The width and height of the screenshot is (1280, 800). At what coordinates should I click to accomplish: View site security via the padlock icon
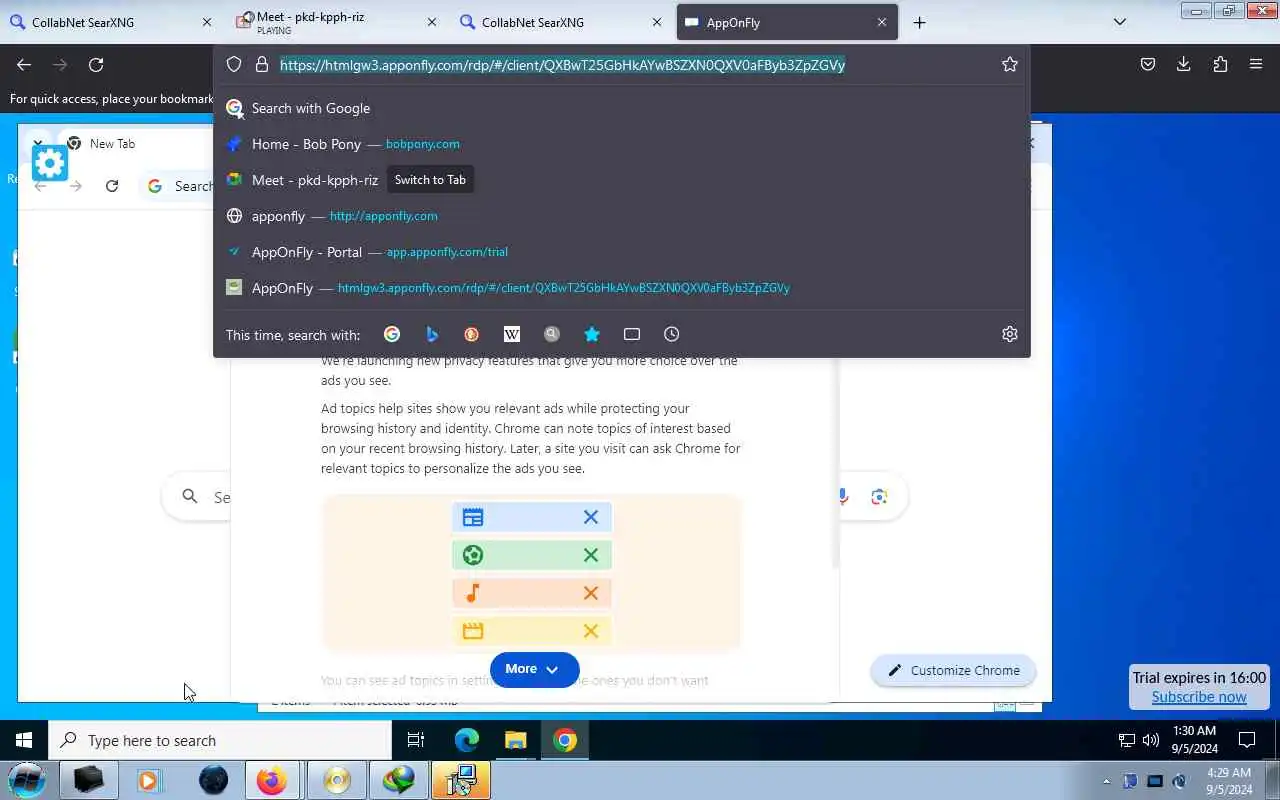click(262, 65)
